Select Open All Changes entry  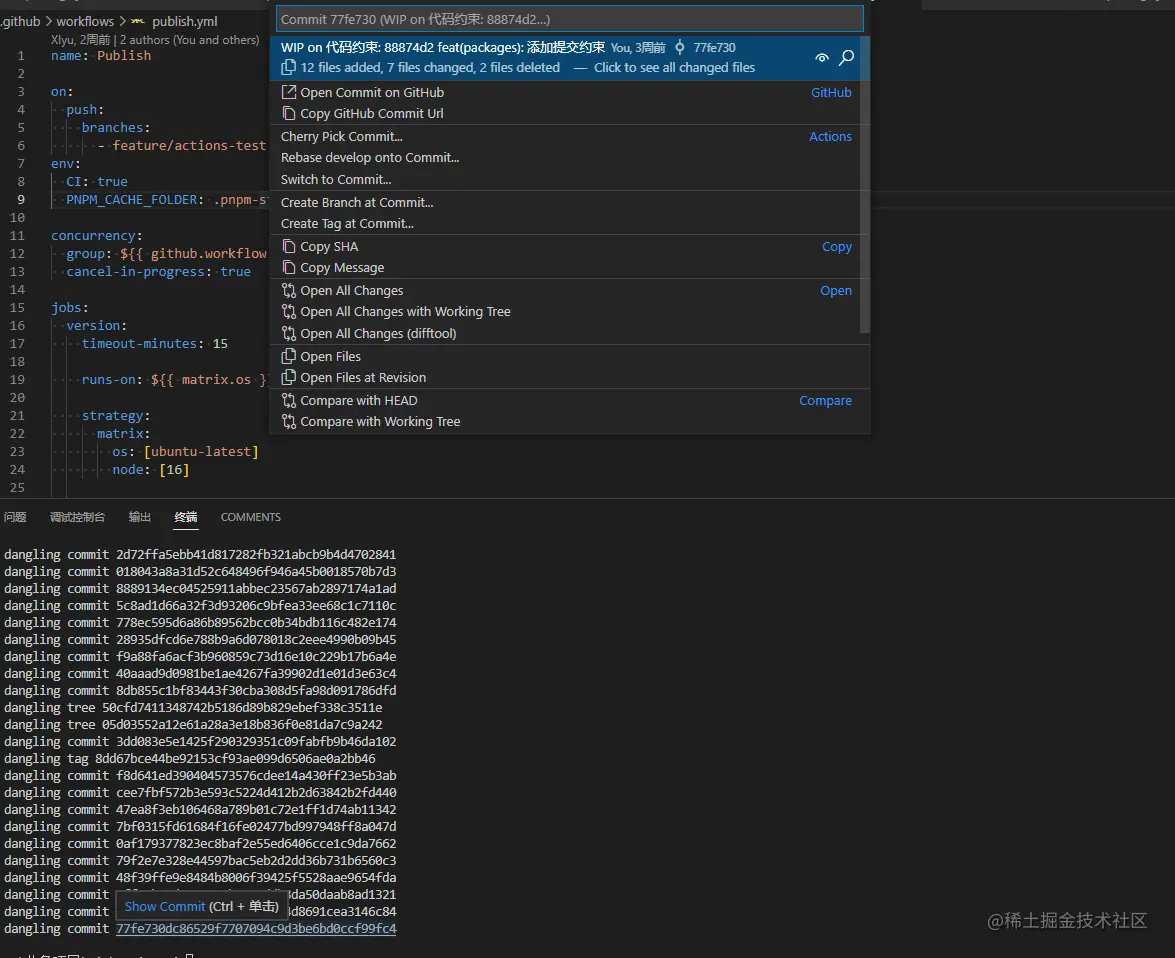tap(570, 291)
